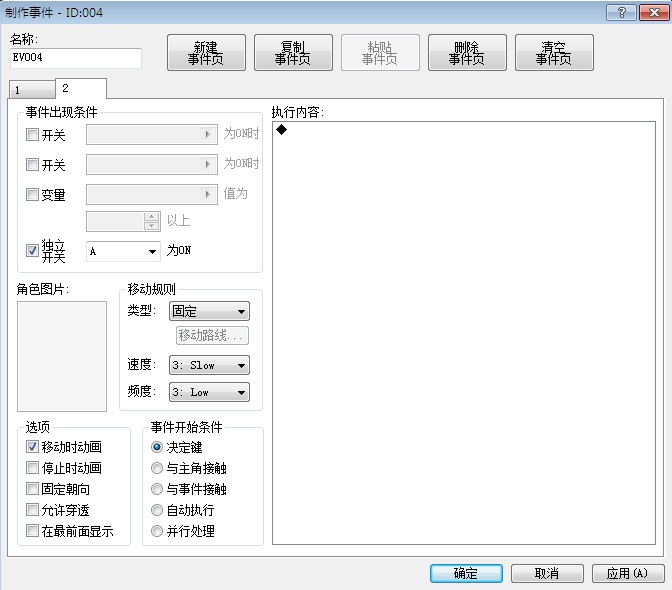Check the 允许穿透 option
Viewport: 672px width, 590px height.
pos(32,510)
